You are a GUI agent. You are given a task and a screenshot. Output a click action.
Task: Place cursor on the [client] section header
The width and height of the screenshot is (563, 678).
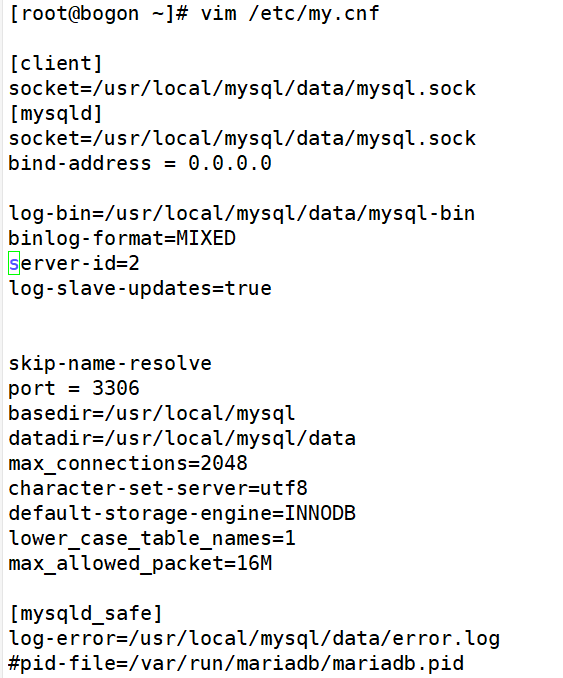click(x=56, y=64)
